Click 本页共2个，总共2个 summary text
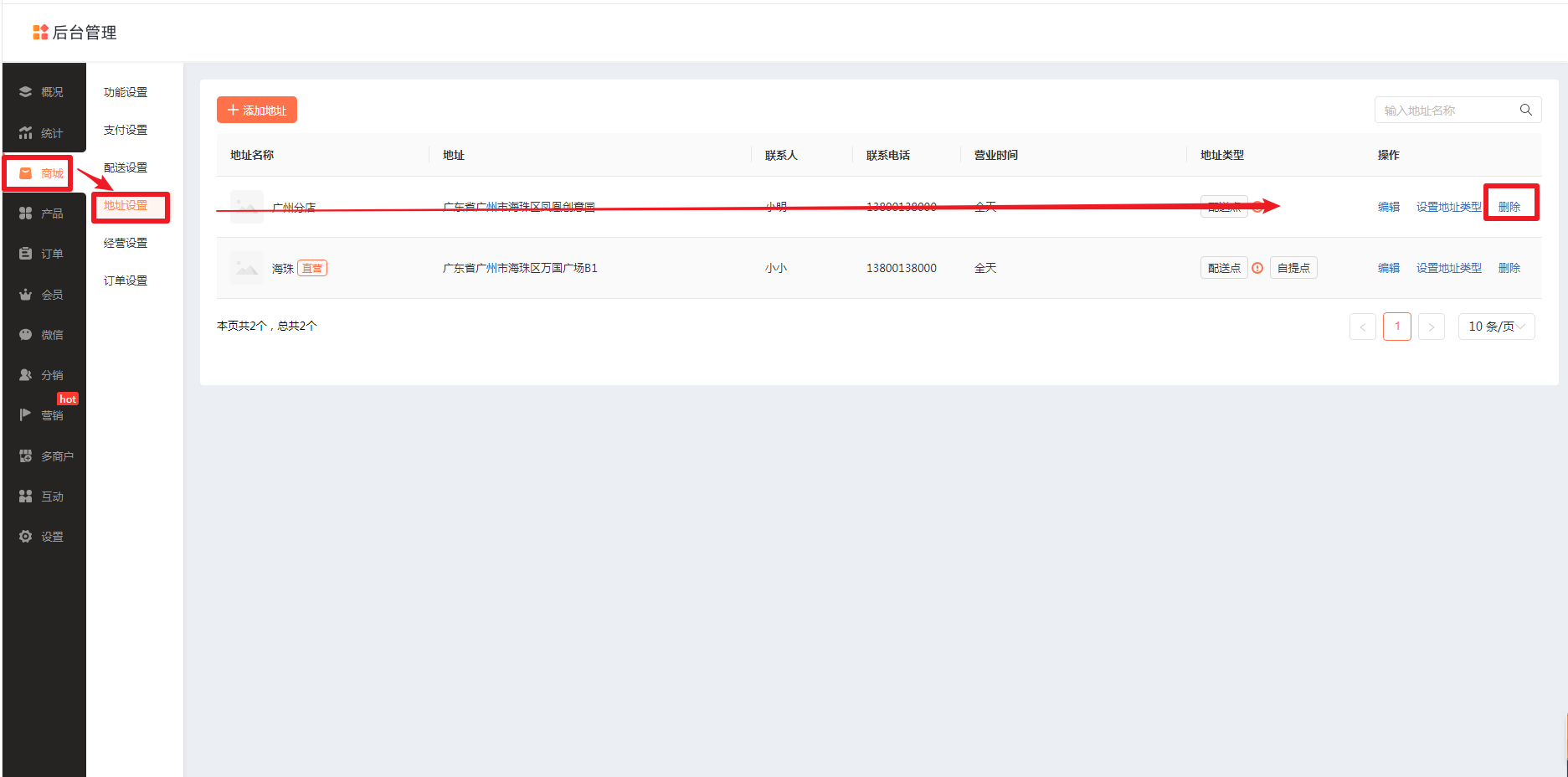Image resolution: width=1568 pixels, height=777 pixels. pos(267,326)
